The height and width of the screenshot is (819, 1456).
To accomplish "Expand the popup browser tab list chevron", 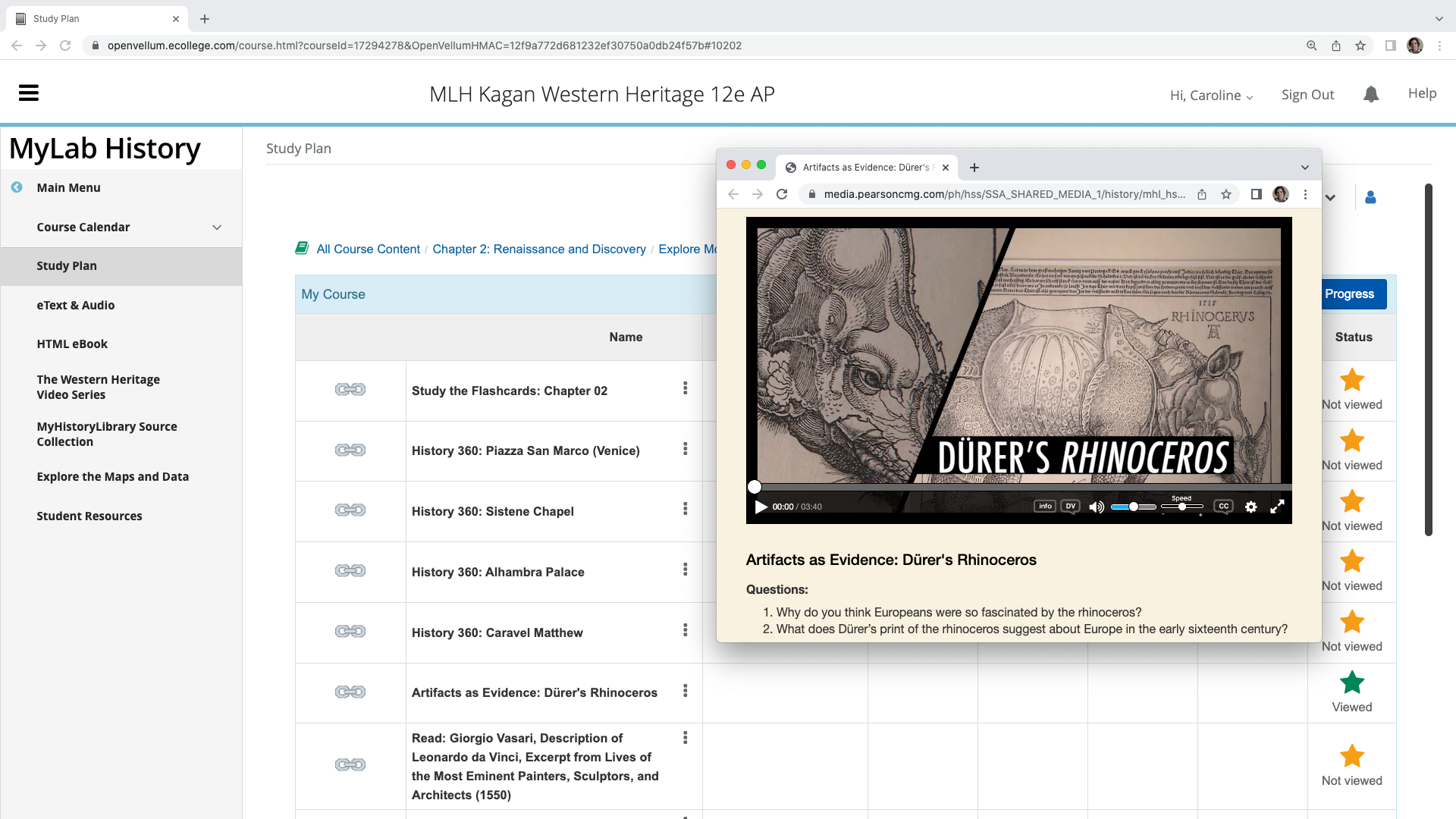I will coord(1304,168).
